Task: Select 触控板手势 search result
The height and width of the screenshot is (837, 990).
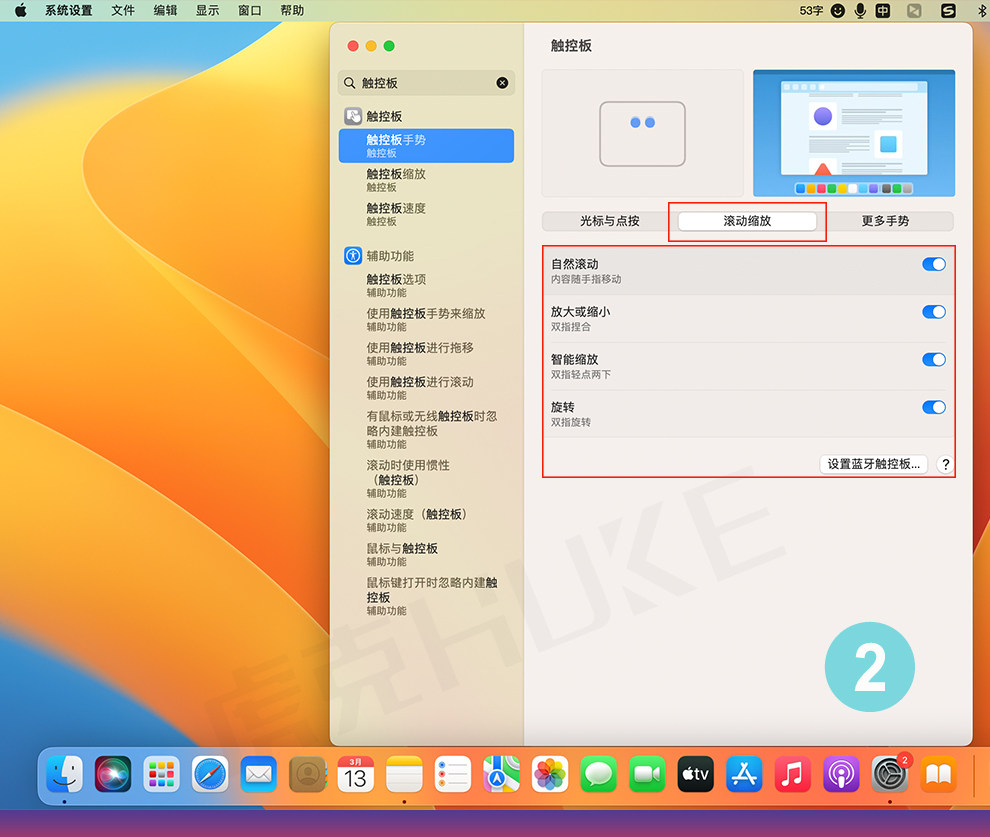Action: point(426,146)
